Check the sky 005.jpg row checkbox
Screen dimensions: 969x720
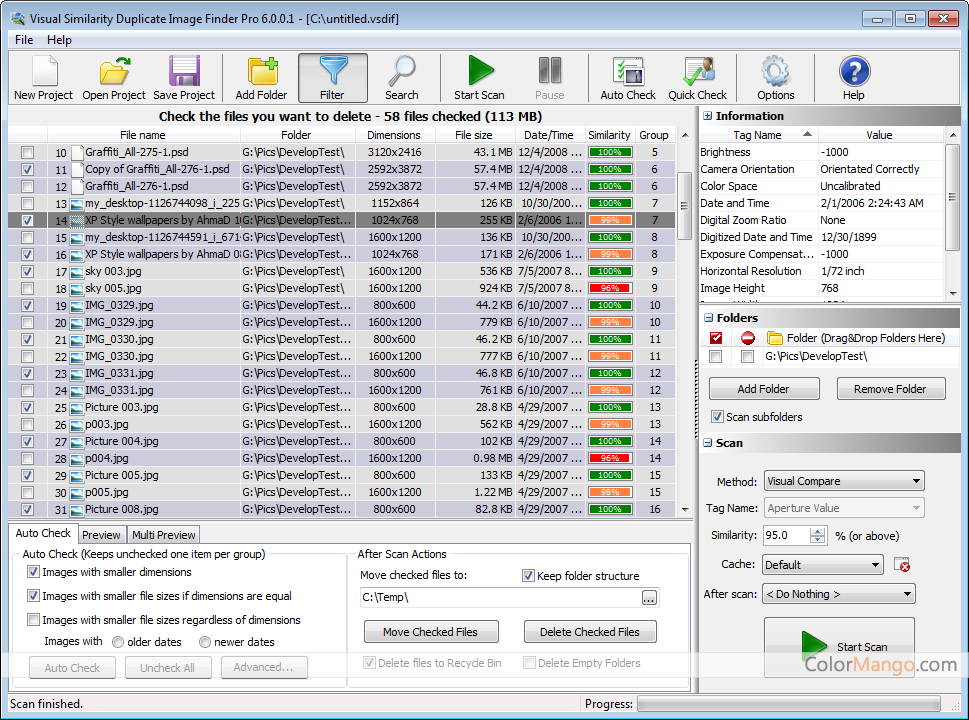[x=27, y=289]
